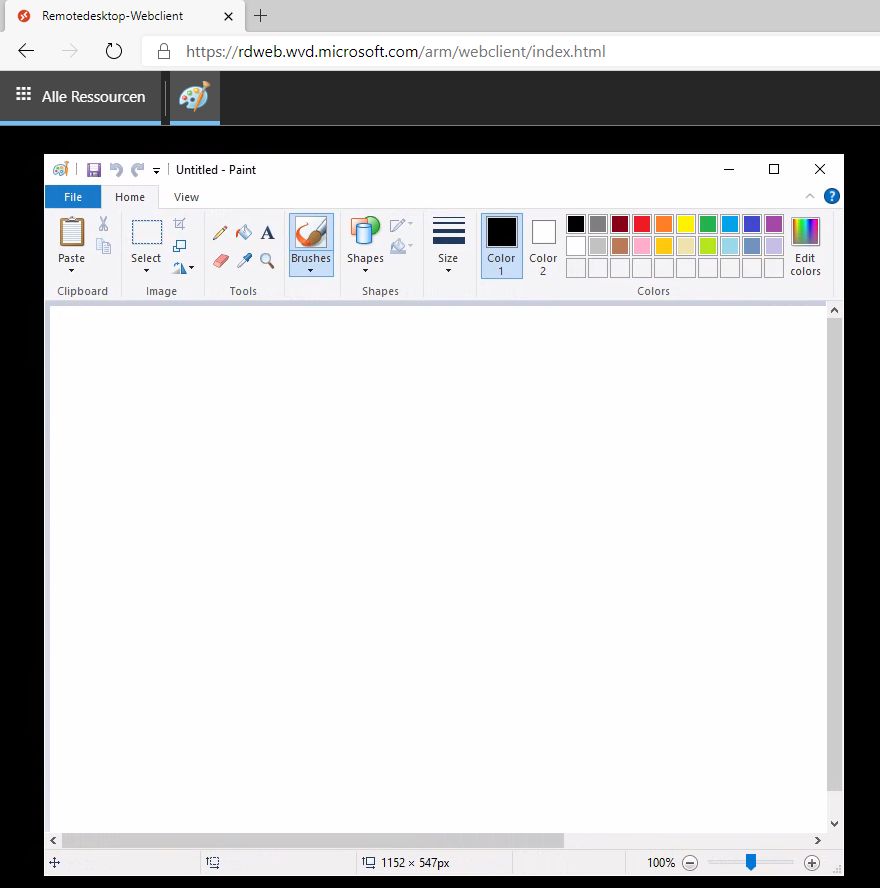Pick the green color swatch

click(x=708, y=224)
